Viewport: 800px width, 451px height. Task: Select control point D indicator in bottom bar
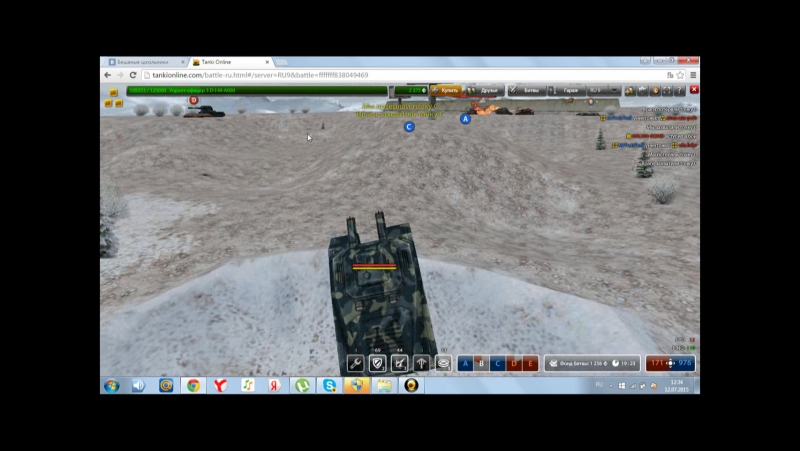[x=514, y=363]
